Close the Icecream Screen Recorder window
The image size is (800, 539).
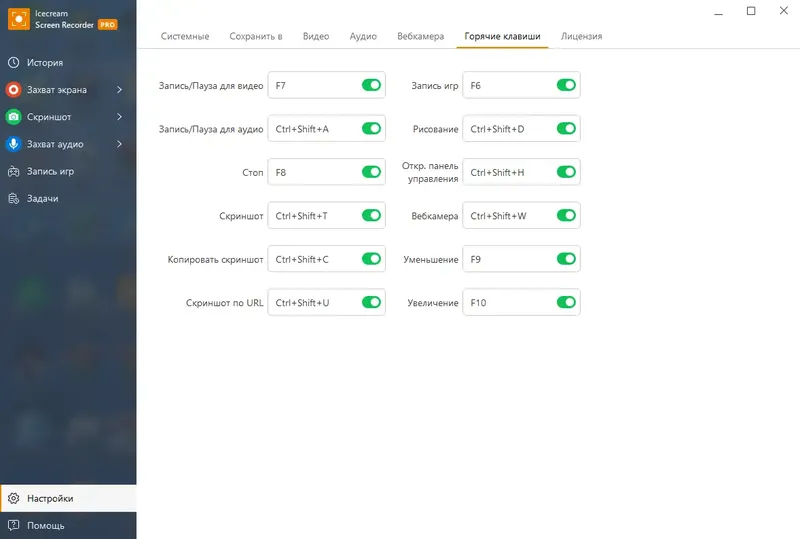[x=784, y=11]
